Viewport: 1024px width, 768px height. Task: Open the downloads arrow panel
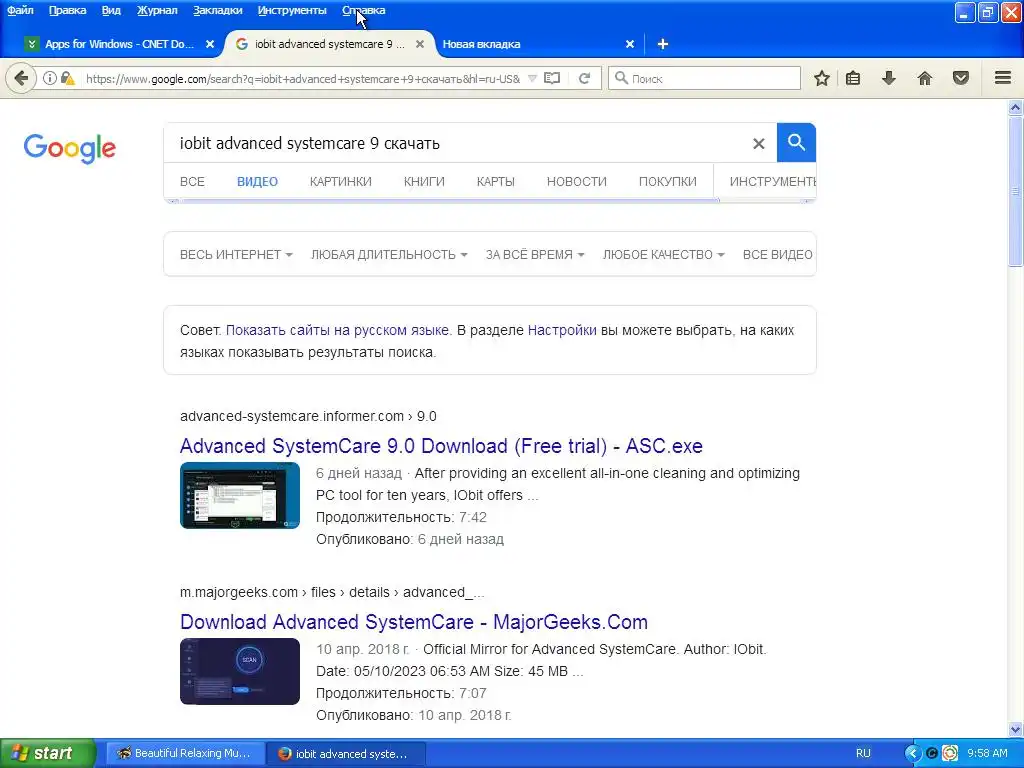[888, 78]
